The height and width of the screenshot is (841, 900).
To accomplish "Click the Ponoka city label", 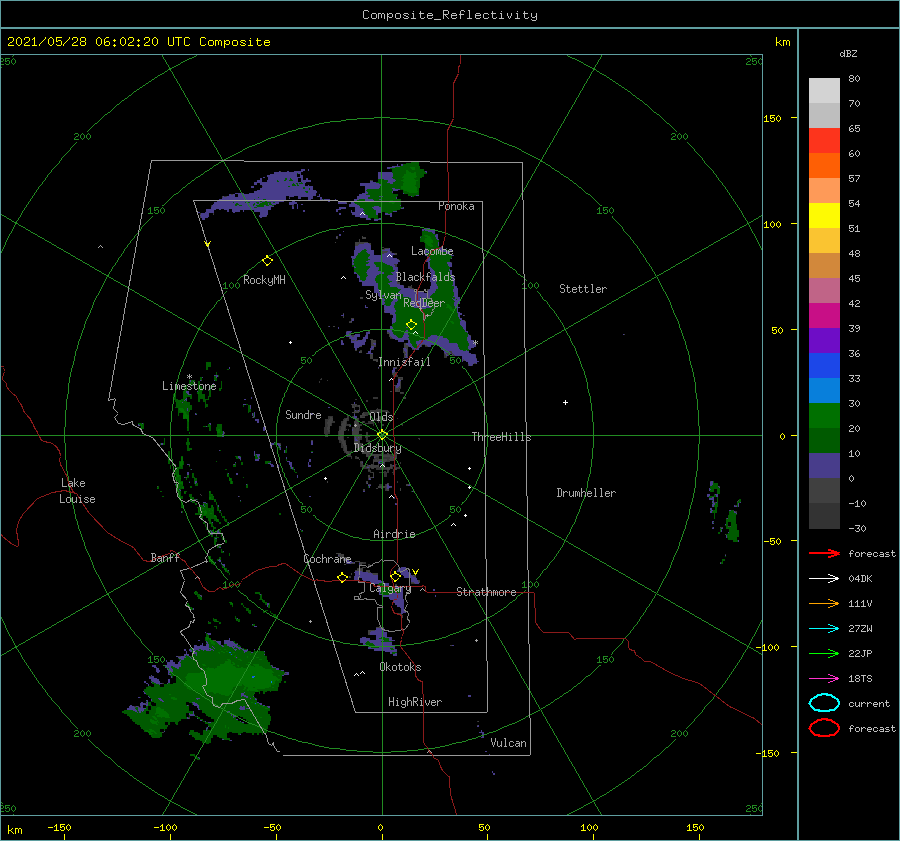I will tap(456, 206).
